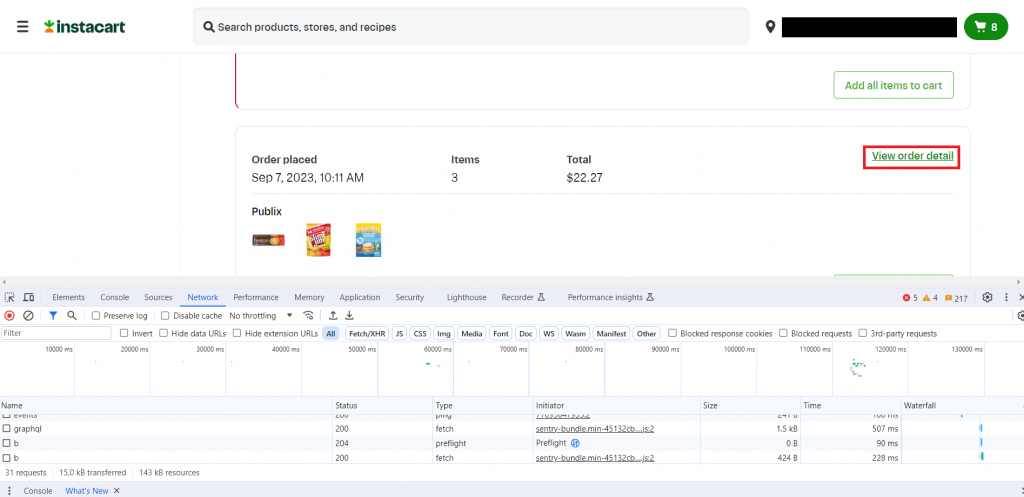
Task: Open the network search magnifier
Action: 72,315
